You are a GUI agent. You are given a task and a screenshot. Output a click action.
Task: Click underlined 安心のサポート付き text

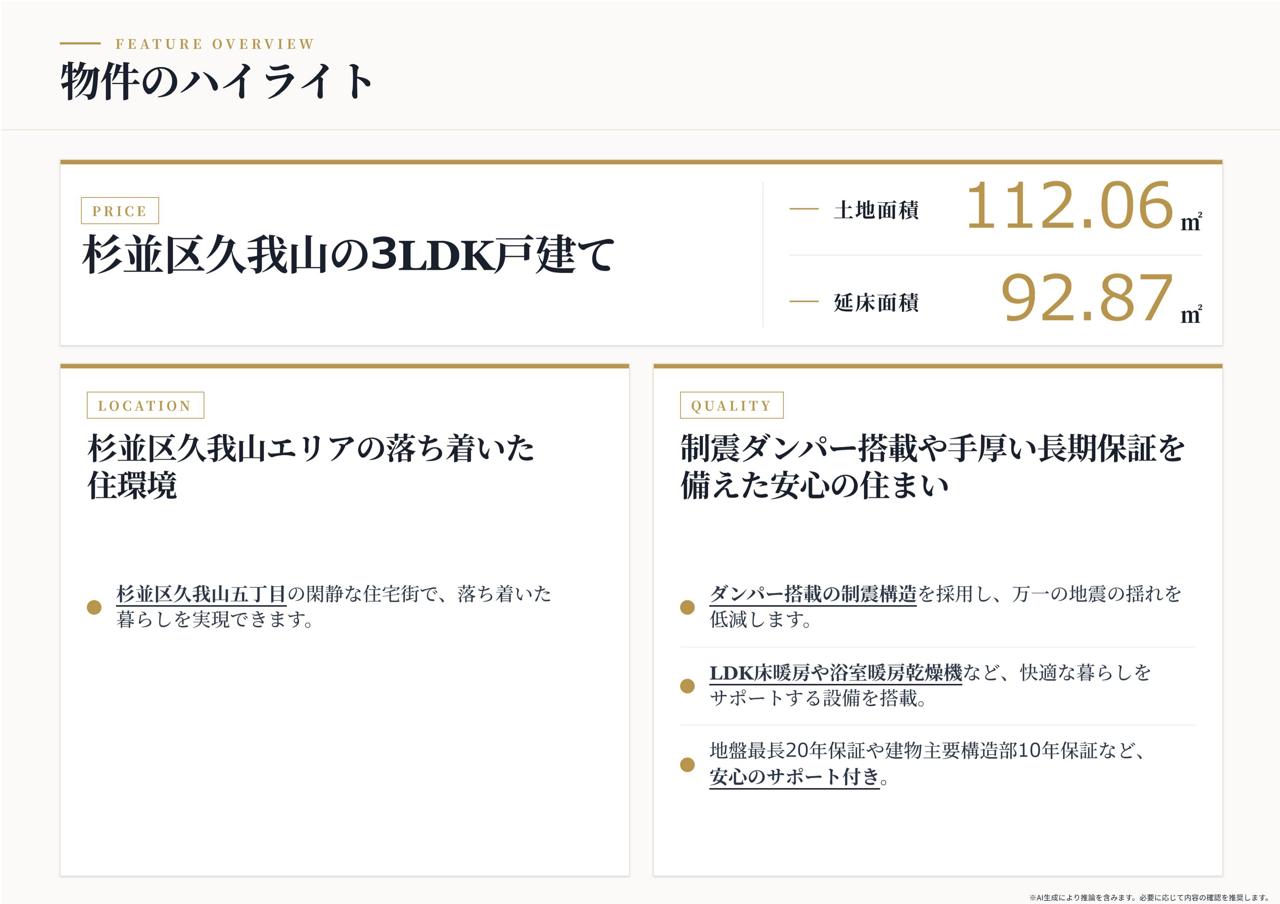[794, 777]
